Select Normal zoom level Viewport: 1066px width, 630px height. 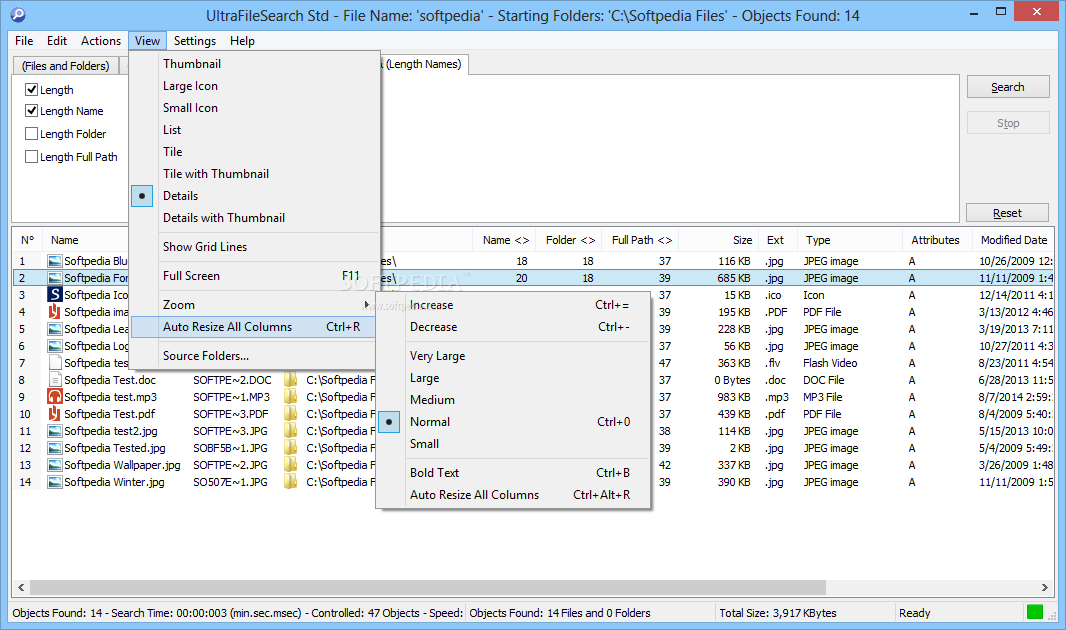tap(513, 422)
